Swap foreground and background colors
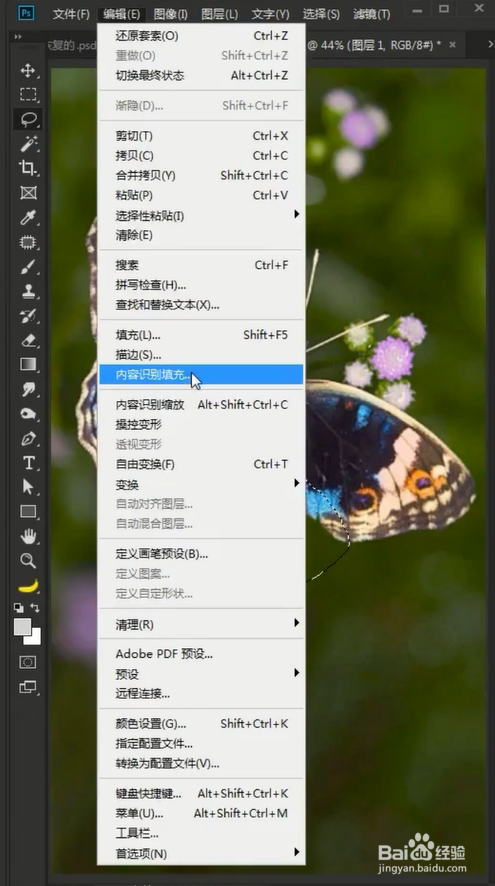 tap(35, 607)
